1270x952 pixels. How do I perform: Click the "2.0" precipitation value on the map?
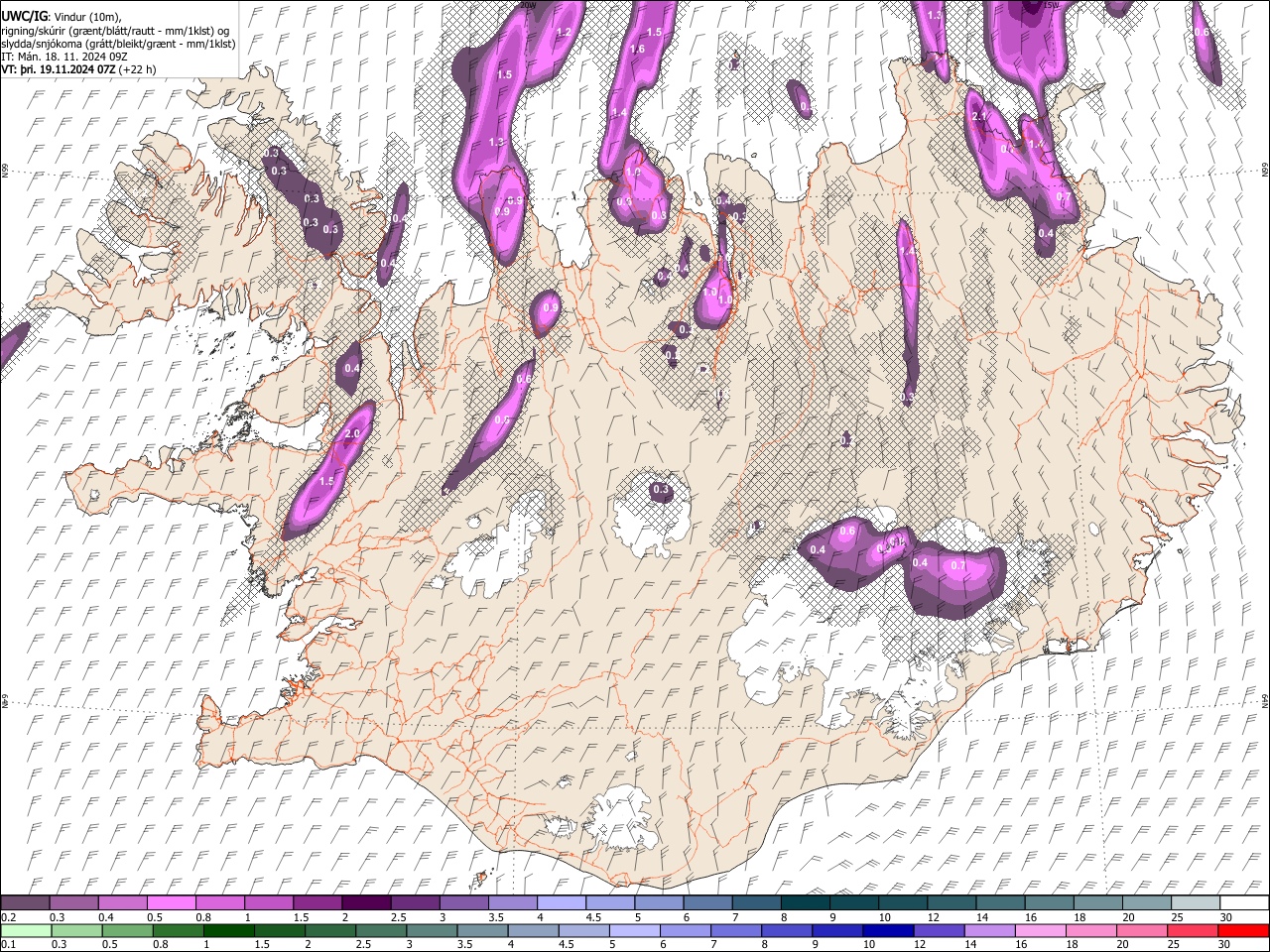click(351, 434)
